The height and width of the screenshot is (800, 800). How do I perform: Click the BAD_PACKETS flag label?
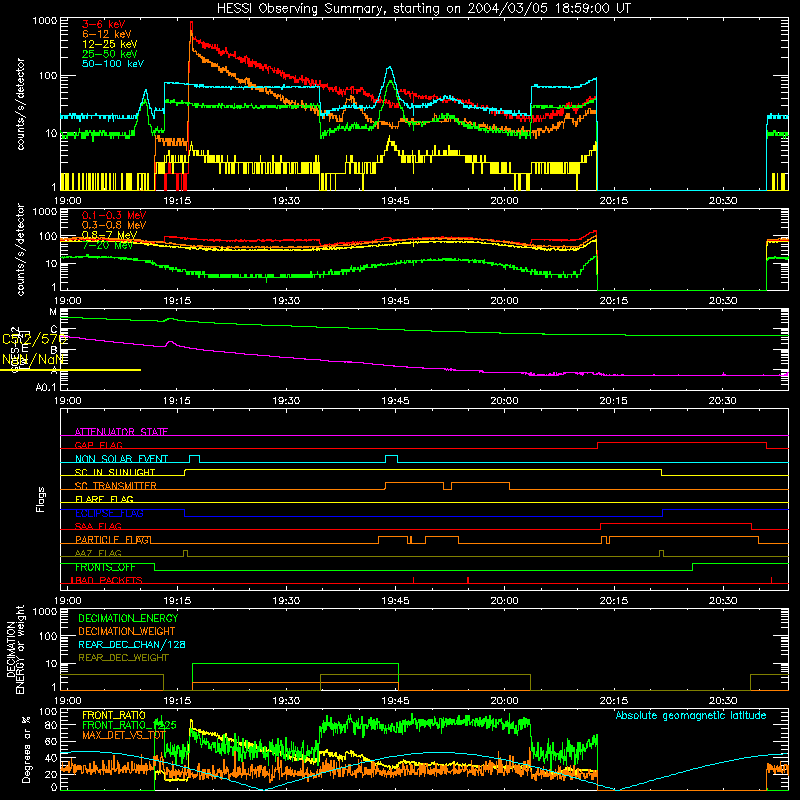tap(107, 580)
